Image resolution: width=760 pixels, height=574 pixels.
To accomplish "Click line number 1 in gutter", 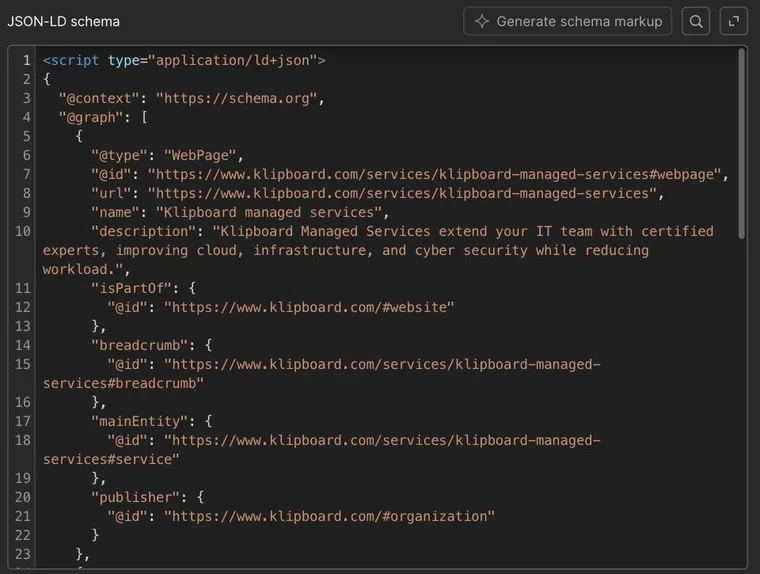I will coord(27,61).
